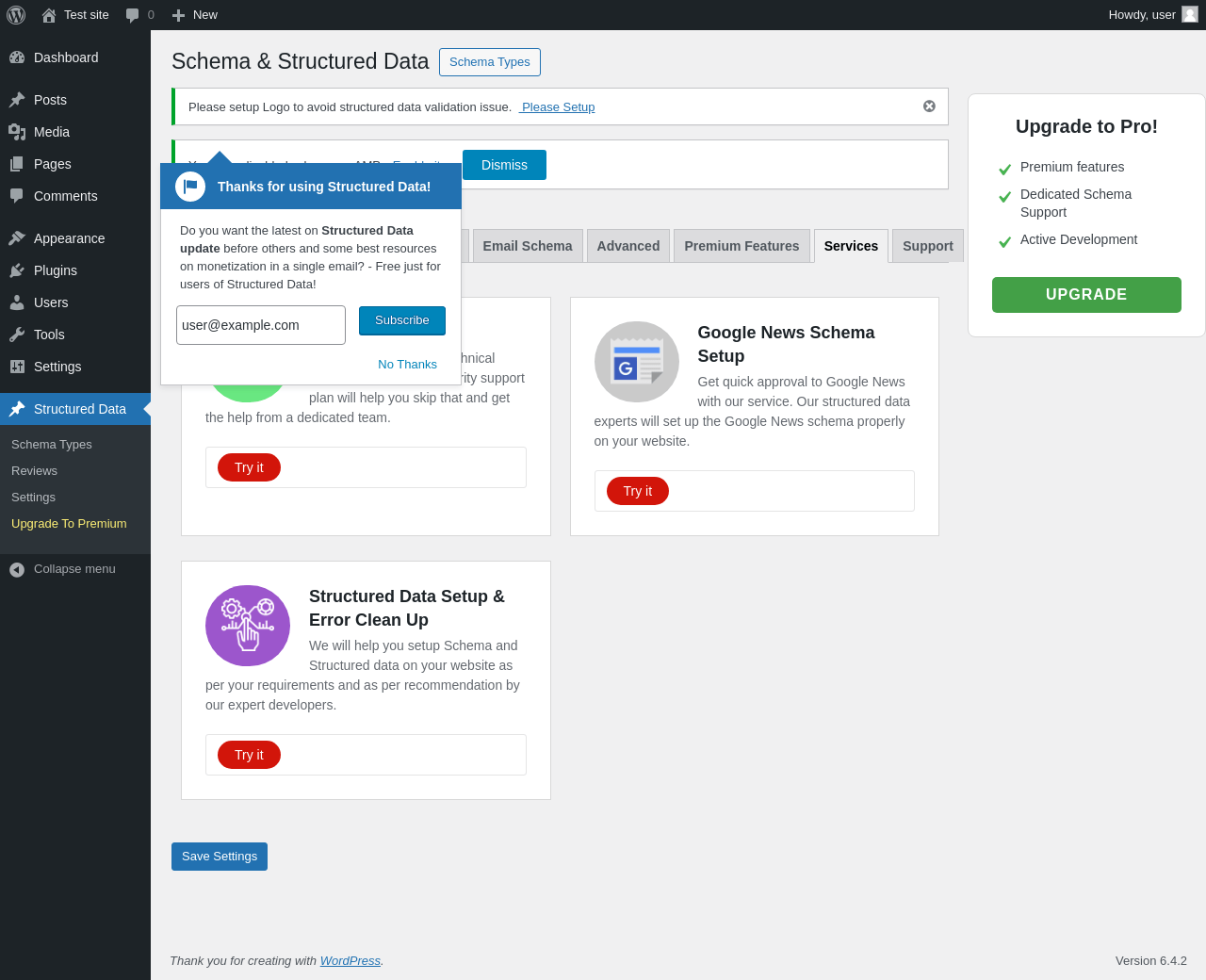Click the Upgrade to Pro! heading

point(1086,126)
